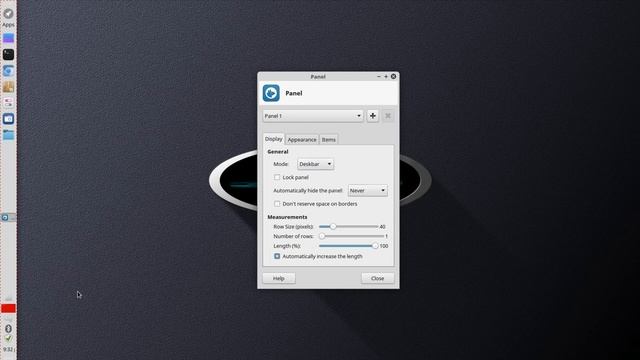
Task: Select the Panel task button in deskbar
Action: [x=8, y=218]
